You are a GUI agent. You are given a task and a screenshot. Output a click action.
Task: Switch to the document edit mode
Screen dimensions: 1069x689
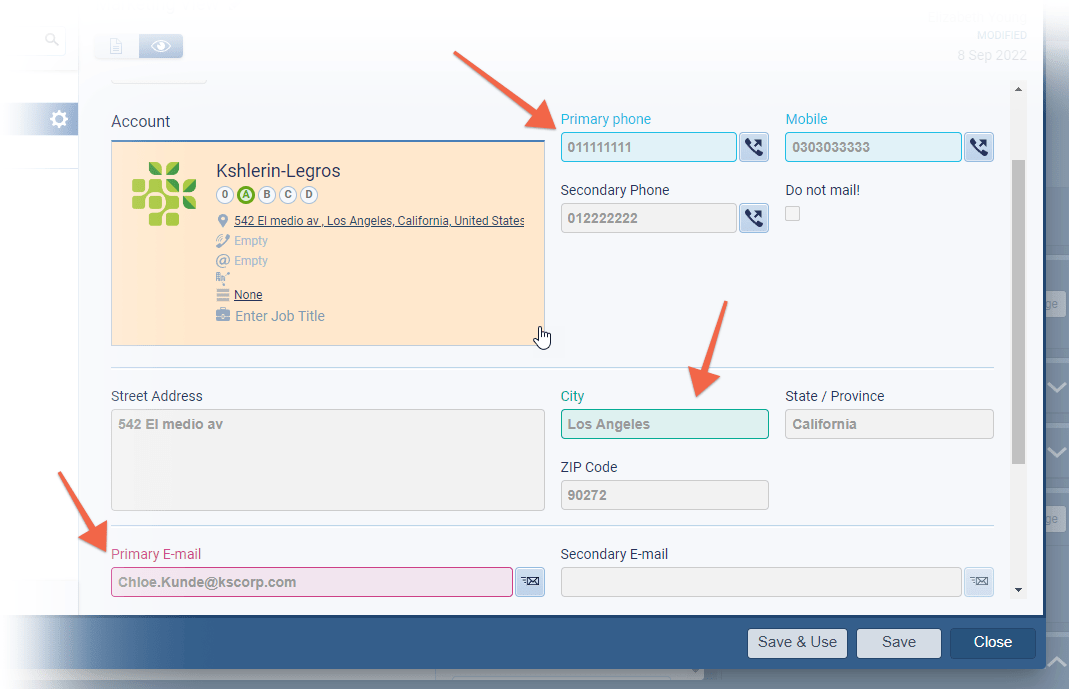pyautogui.click(x=117, y=46)
